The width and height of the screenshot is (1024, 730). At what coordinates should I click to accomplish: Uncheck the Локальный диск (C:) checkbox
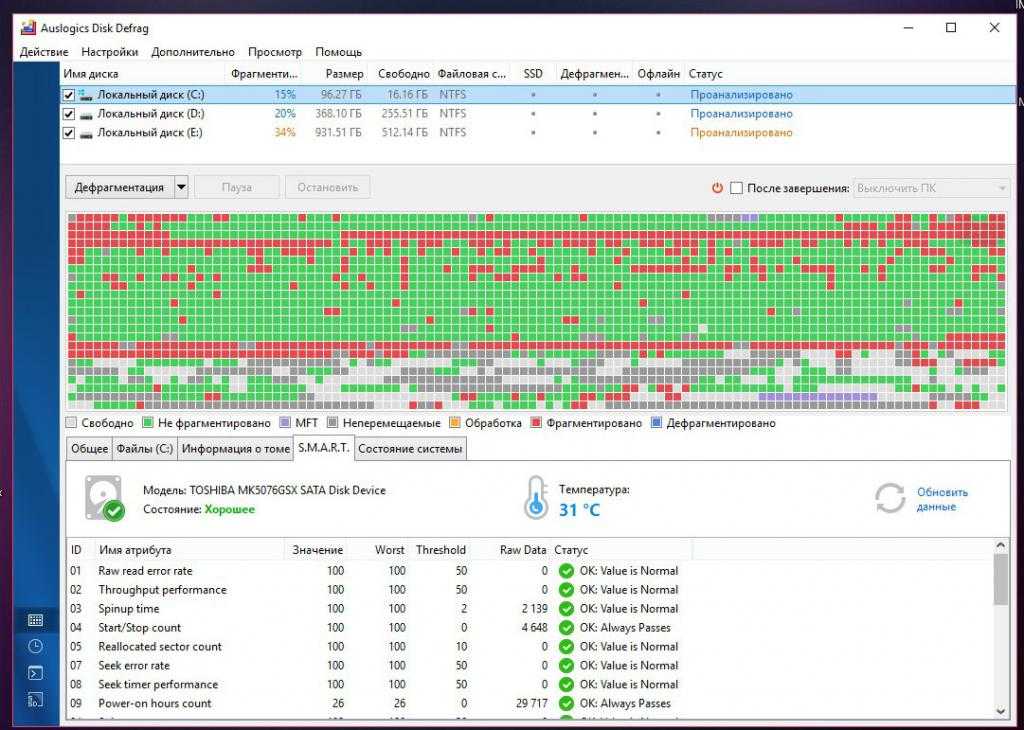point(69,95)
